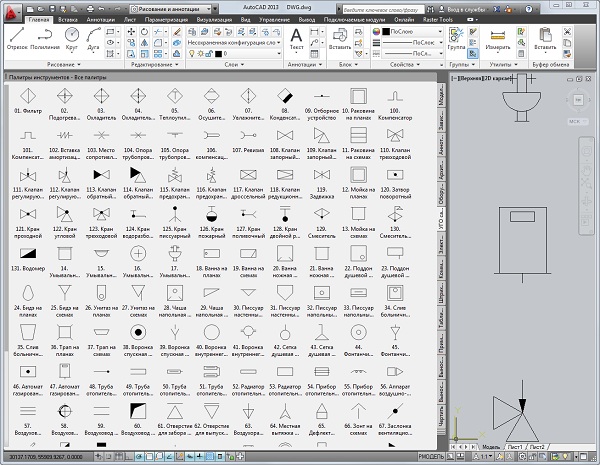Click the Вставить paste icon in clipboard
The width and height of the screenshot is (600, 465).
[546, 37]
